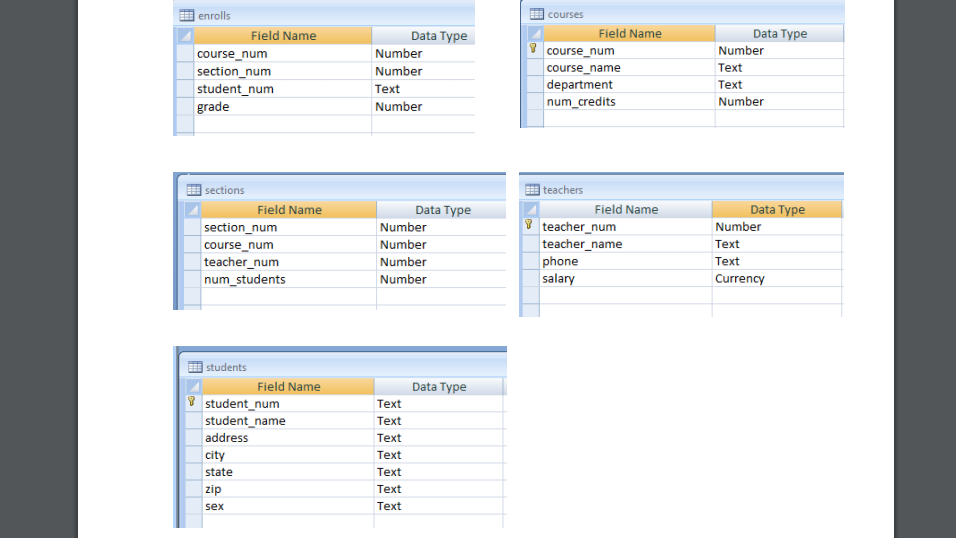Select the Data Type header in teachers table
This screenshot has height=538, width=956.
(x=777, y=209)
